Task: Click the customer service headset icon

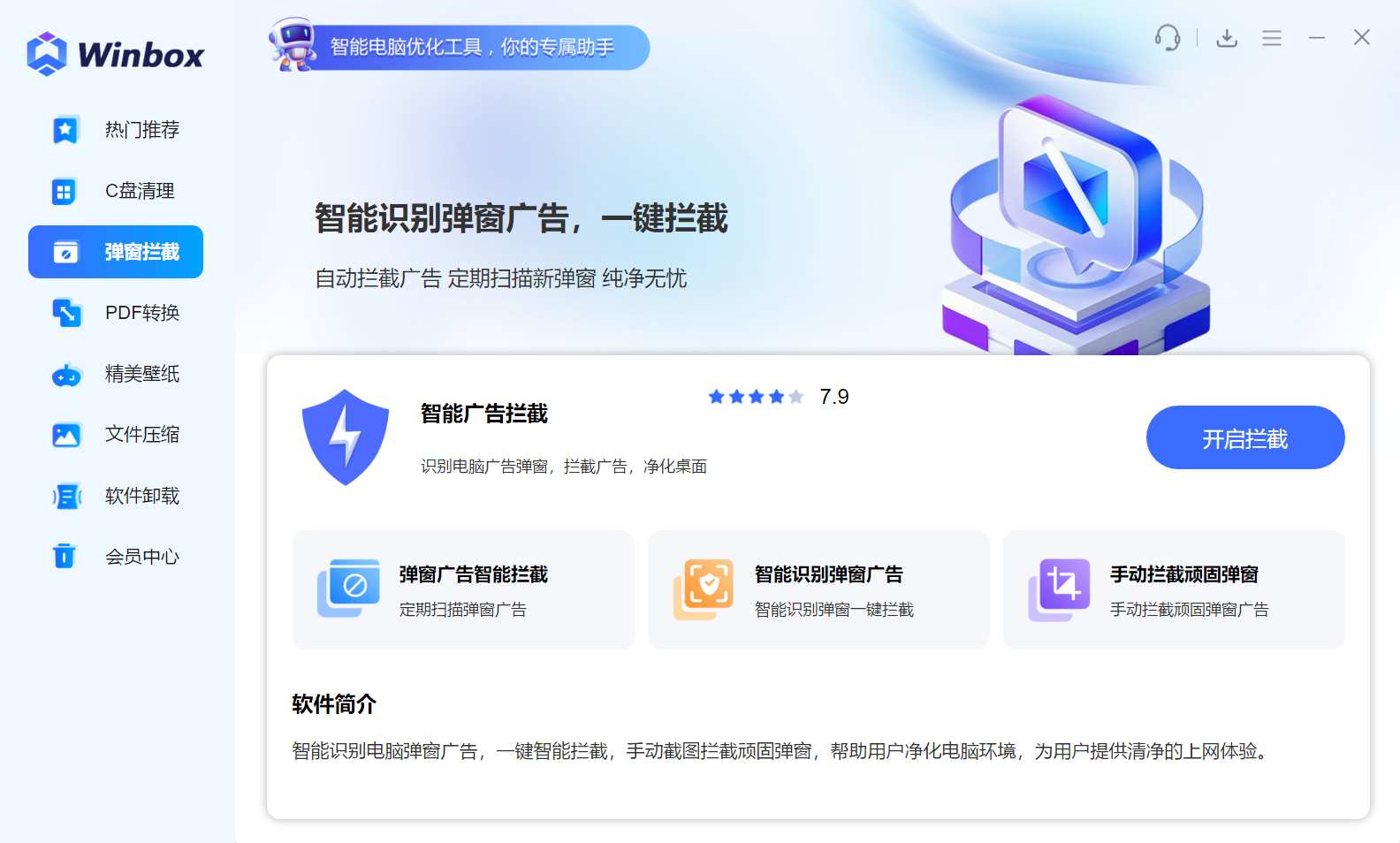Action: (1167, 38)
